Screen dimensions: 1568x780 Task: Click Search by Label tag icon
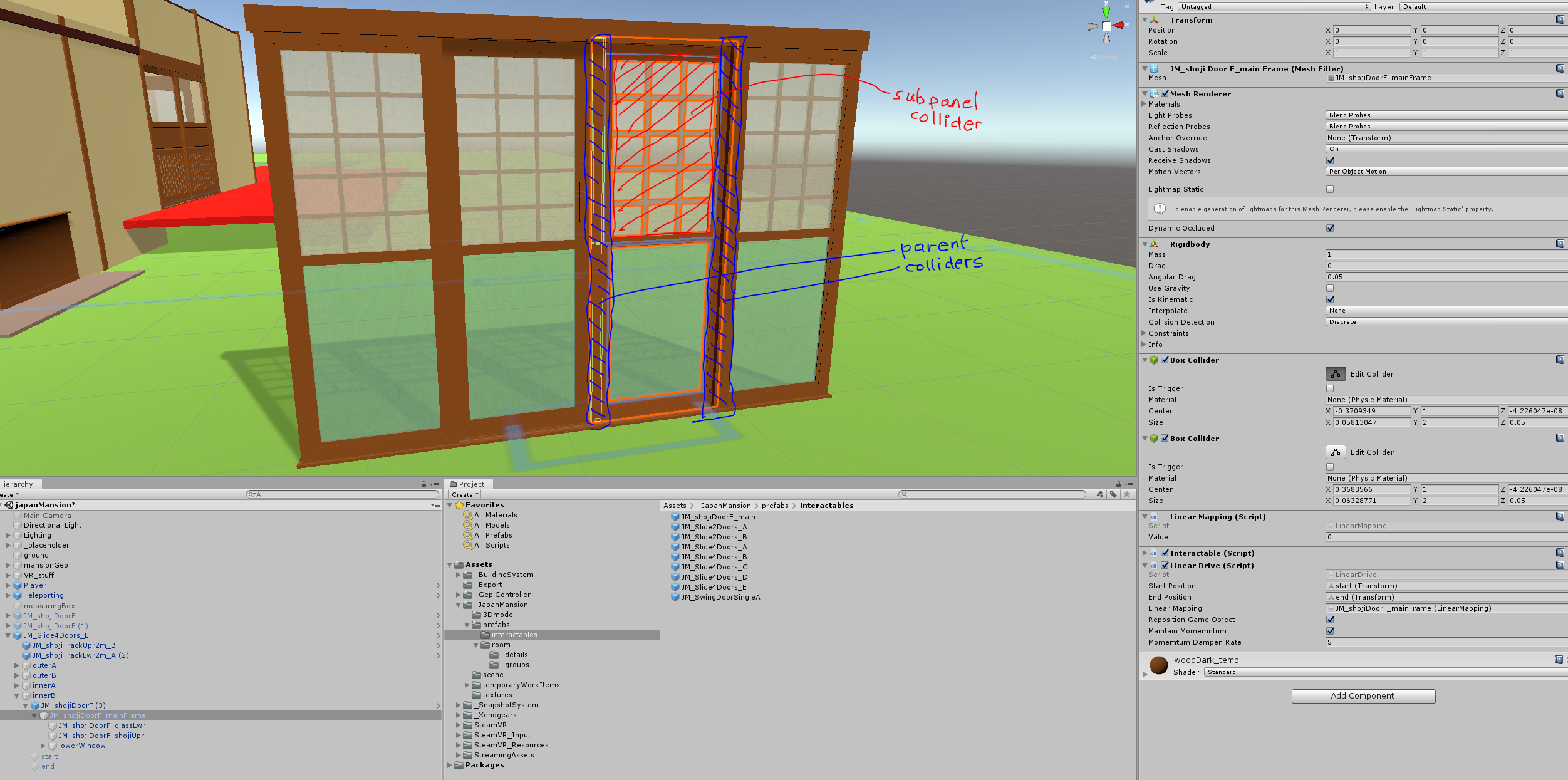click(1113, 494)
